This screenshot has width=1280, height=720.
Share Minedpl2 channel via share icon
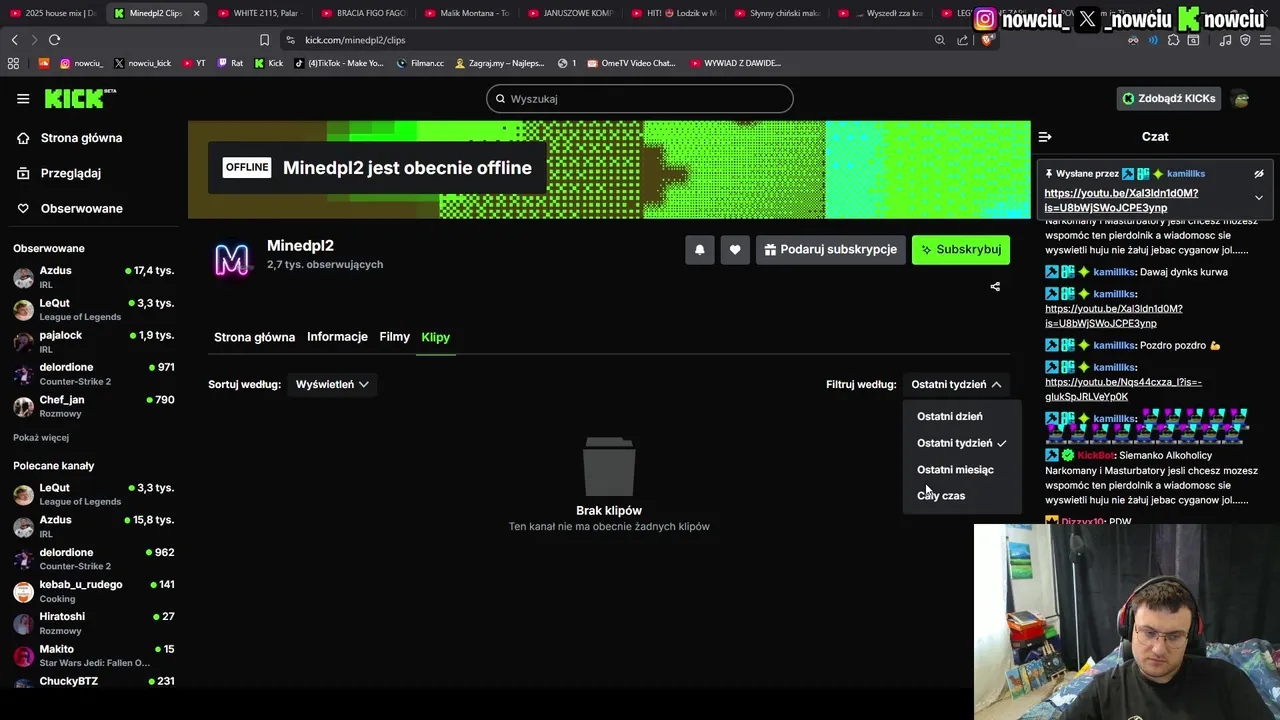995,287
